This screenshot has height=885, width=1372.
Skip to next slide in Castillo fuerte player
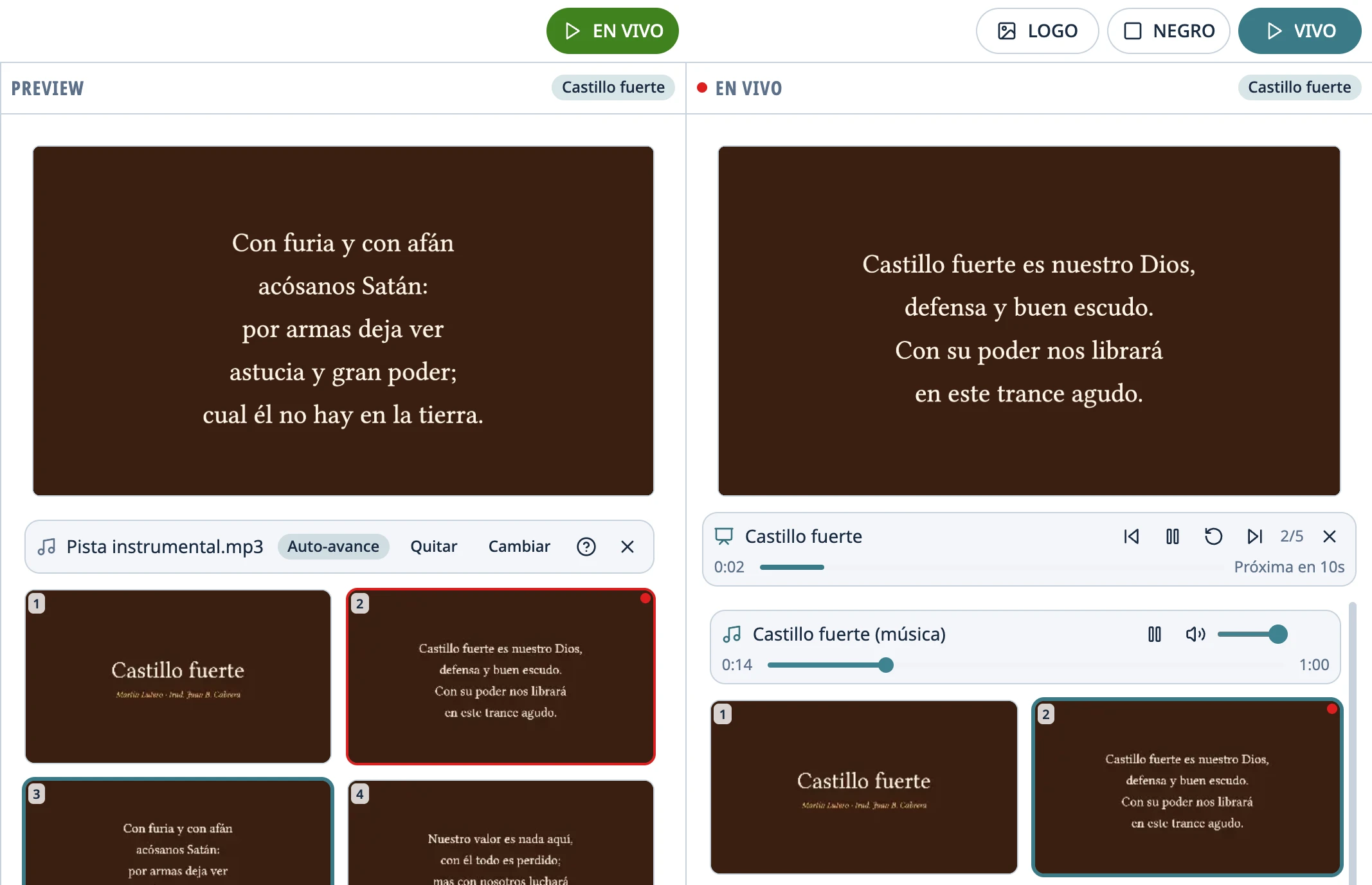tap(1254, 536)
